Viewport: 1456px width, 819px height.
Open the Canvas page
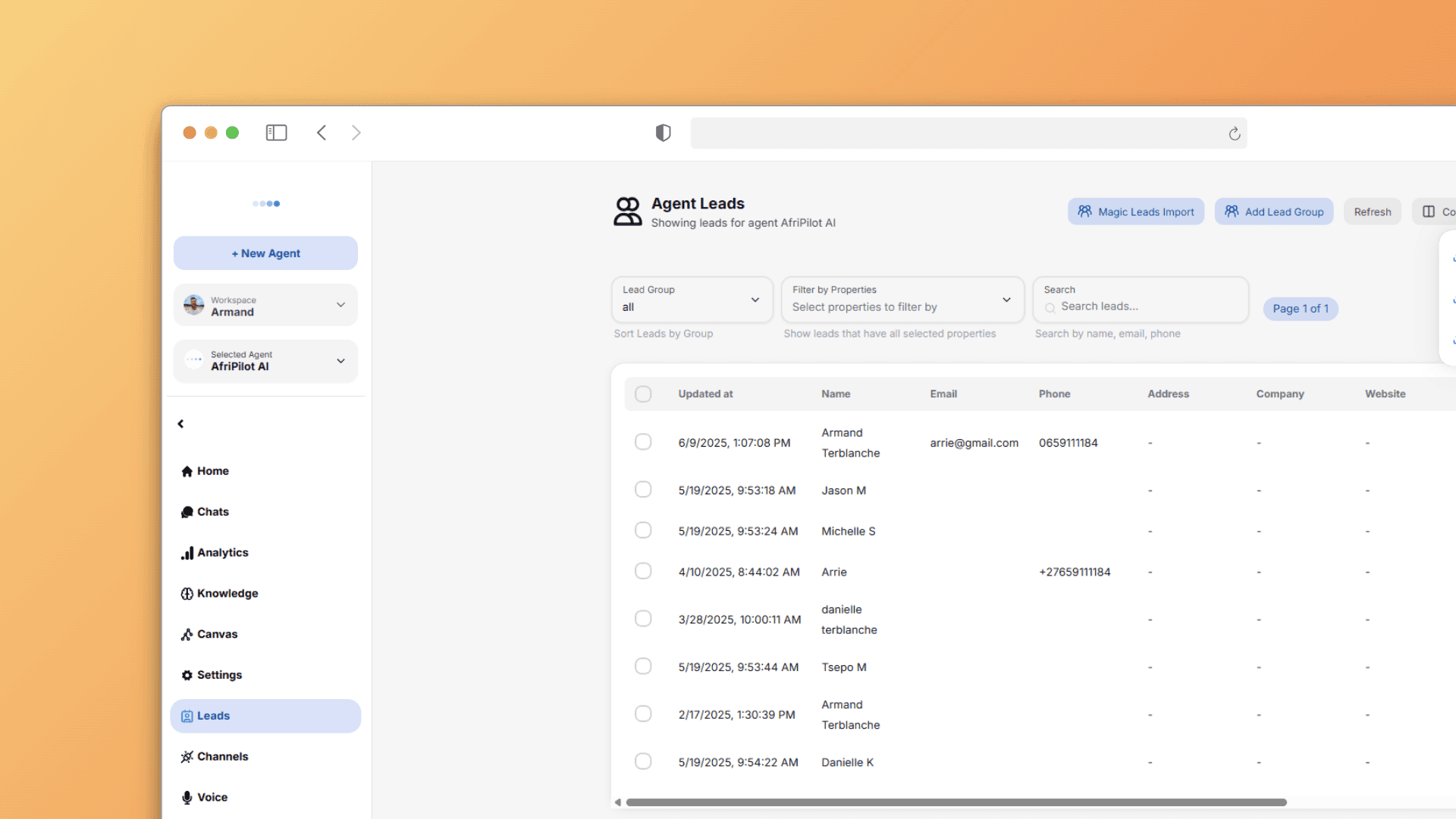(x=217, y=634)
